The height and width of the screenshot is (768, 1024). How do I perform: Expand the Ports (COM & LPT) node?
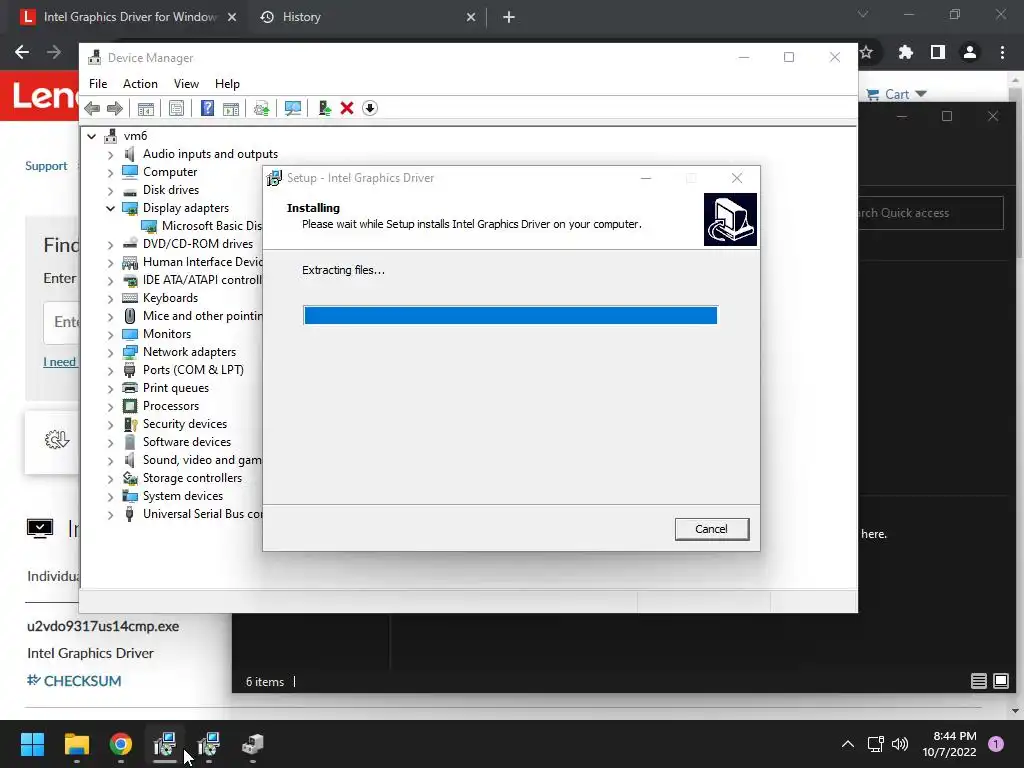110,371
